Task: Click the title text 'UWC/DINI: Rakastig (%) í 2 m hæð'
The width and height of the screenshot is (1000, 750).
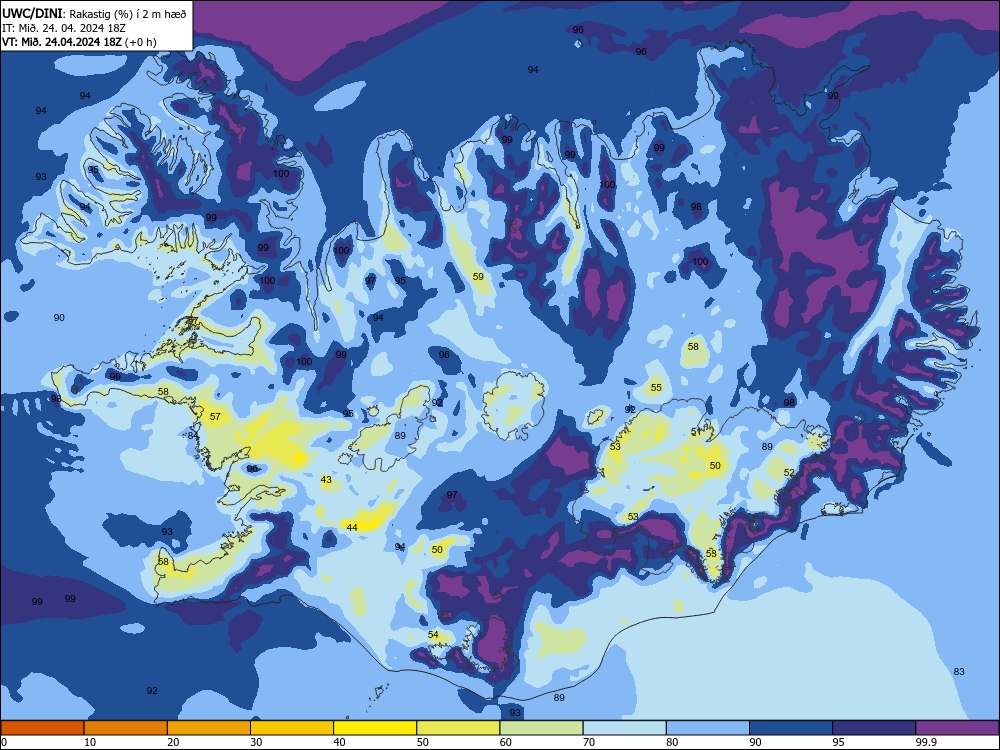Action: [94, 14]
